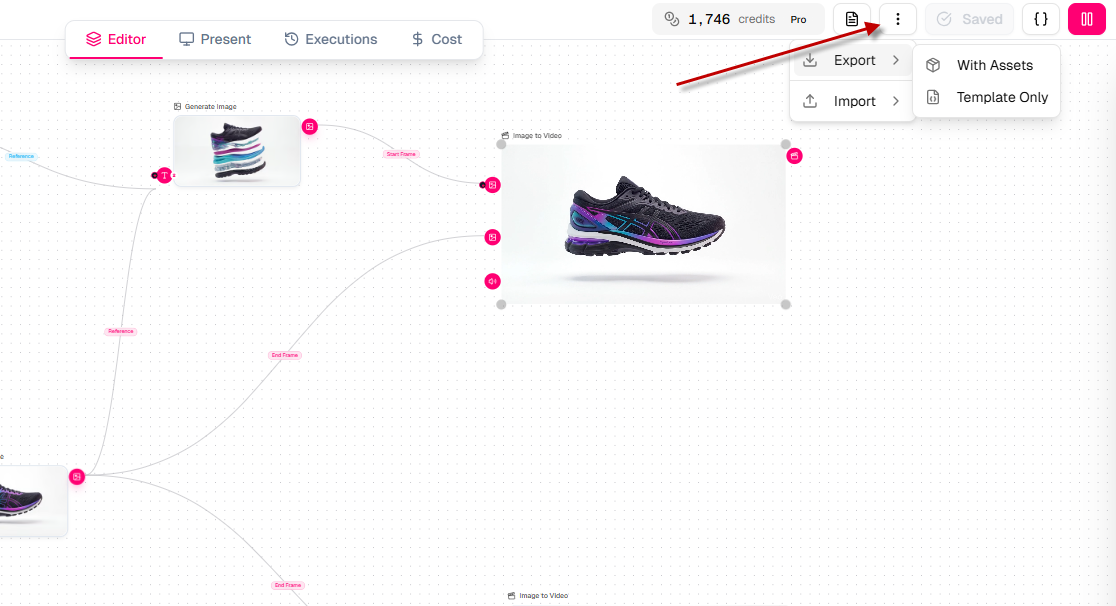Screen dimensions: 1116x606
Task: Choose Template Only export option
Action: pyautogui.click(x=1001, y=97)
